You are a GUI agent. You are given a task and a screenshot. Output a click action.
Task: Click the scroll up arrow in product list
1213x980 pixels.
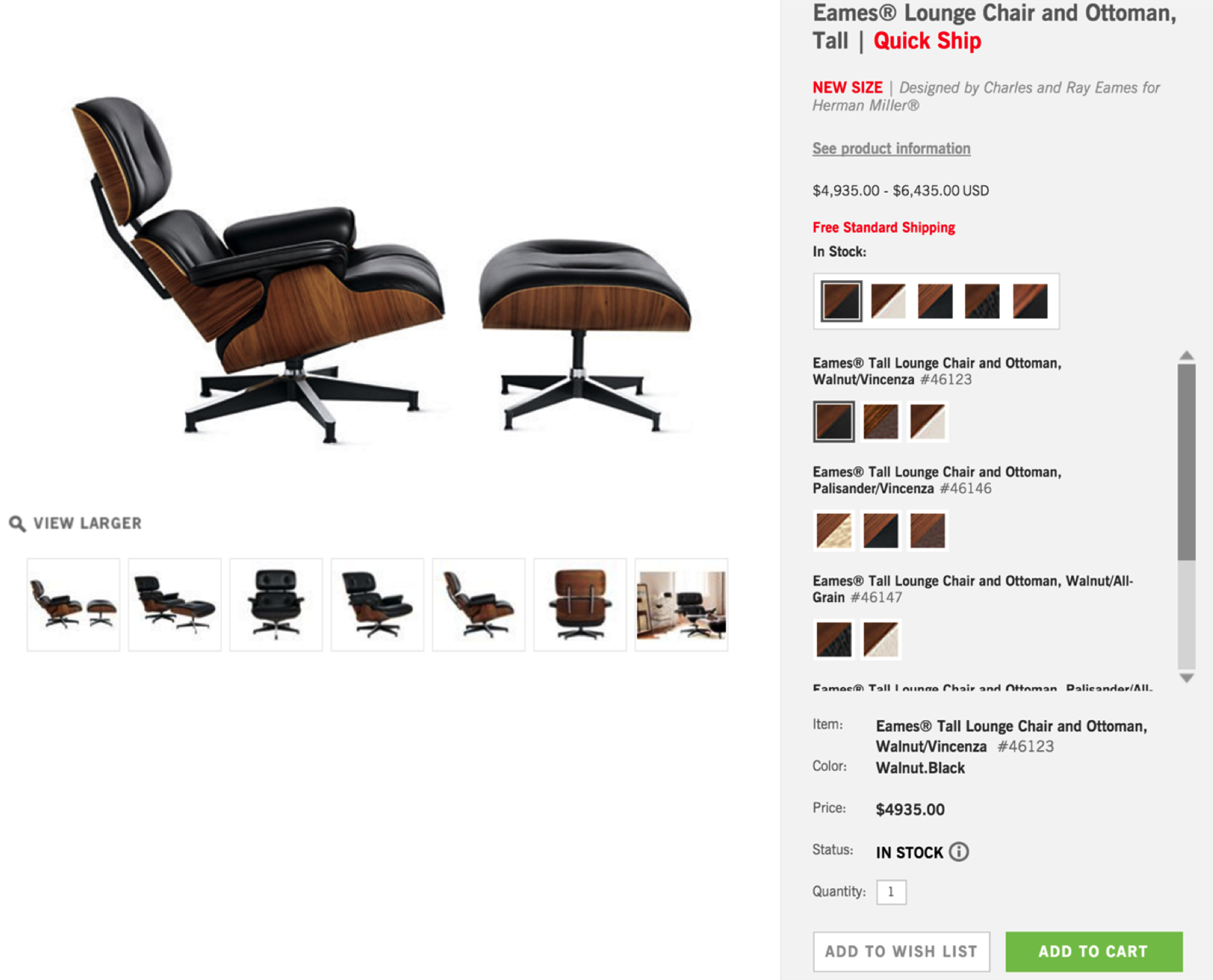[x=1187, y=356]
